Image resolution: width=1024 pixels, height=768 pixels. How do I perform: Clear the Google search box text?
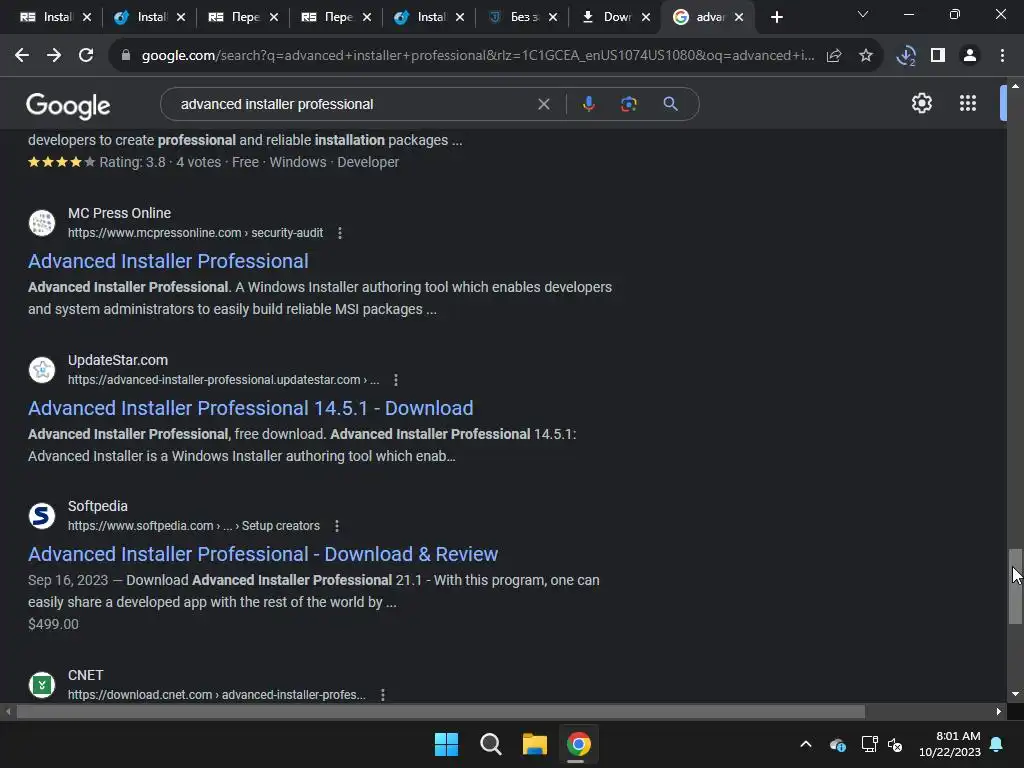[543, 104]
